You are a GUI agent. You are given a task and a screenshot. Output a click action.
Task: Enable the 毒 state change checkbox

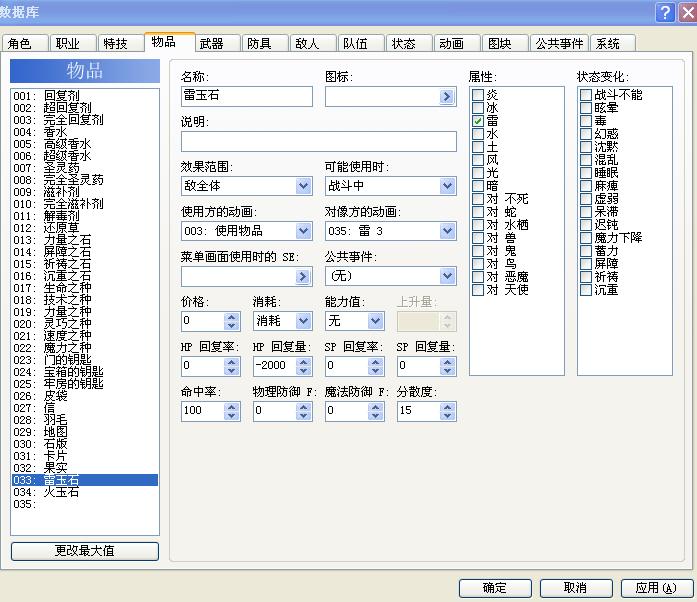pos(586,120)
